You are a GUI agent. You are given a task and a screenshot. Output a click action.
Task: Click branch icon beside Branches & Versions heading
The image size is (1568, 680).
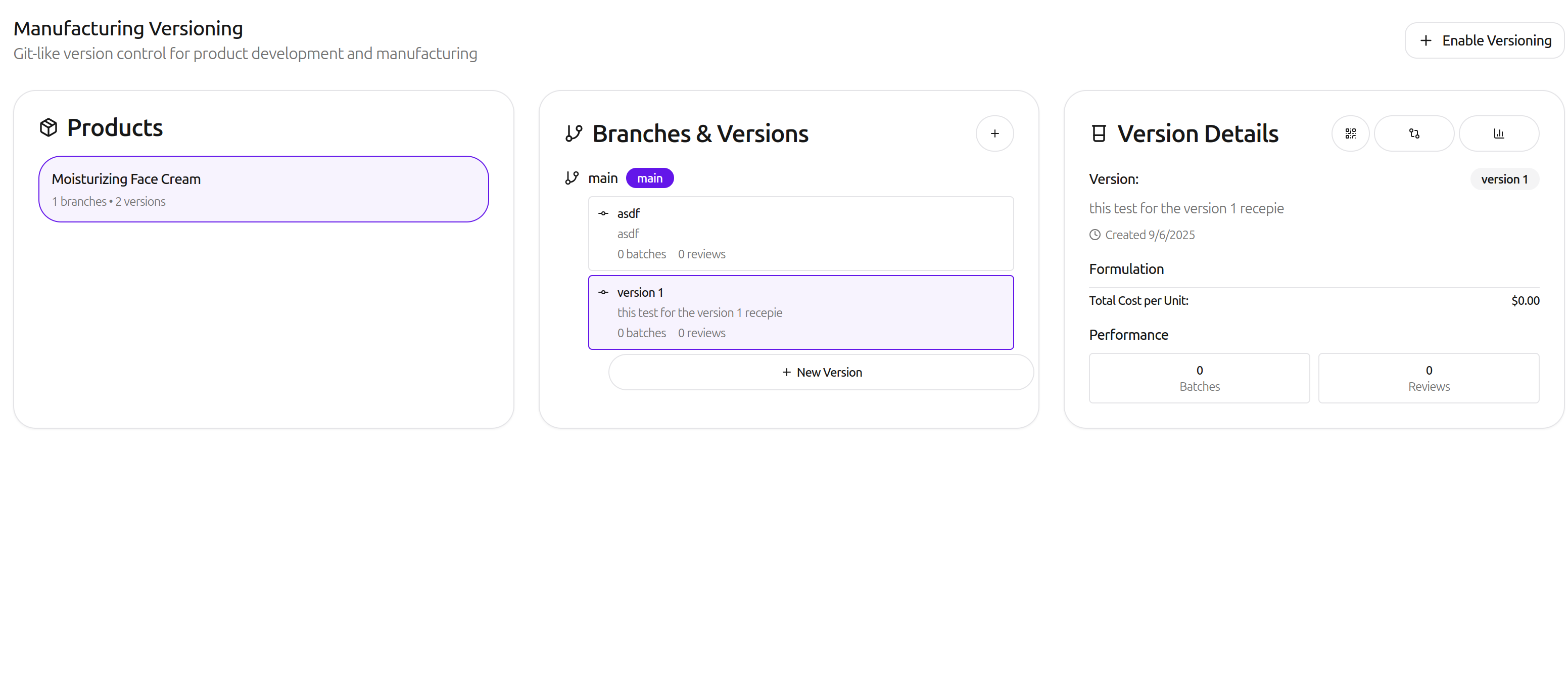click(574, 133)
